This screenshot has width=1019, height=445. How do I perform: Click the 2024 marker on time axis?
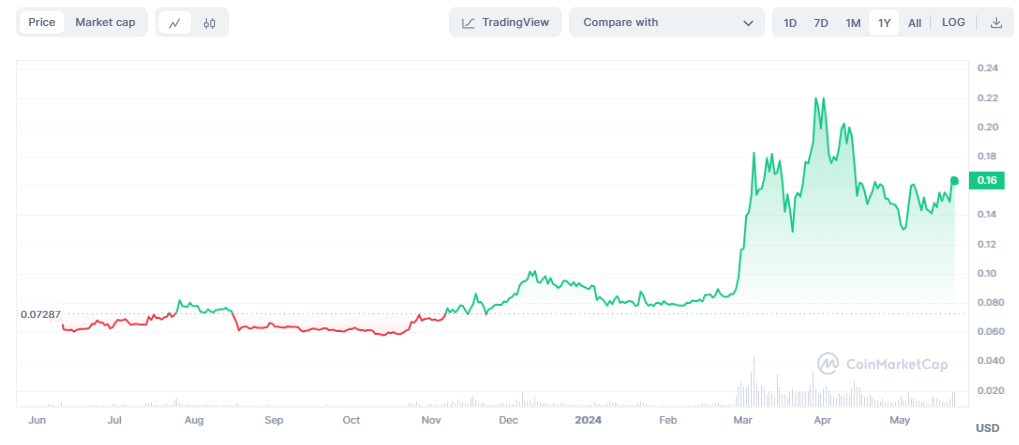click(587, 421)
